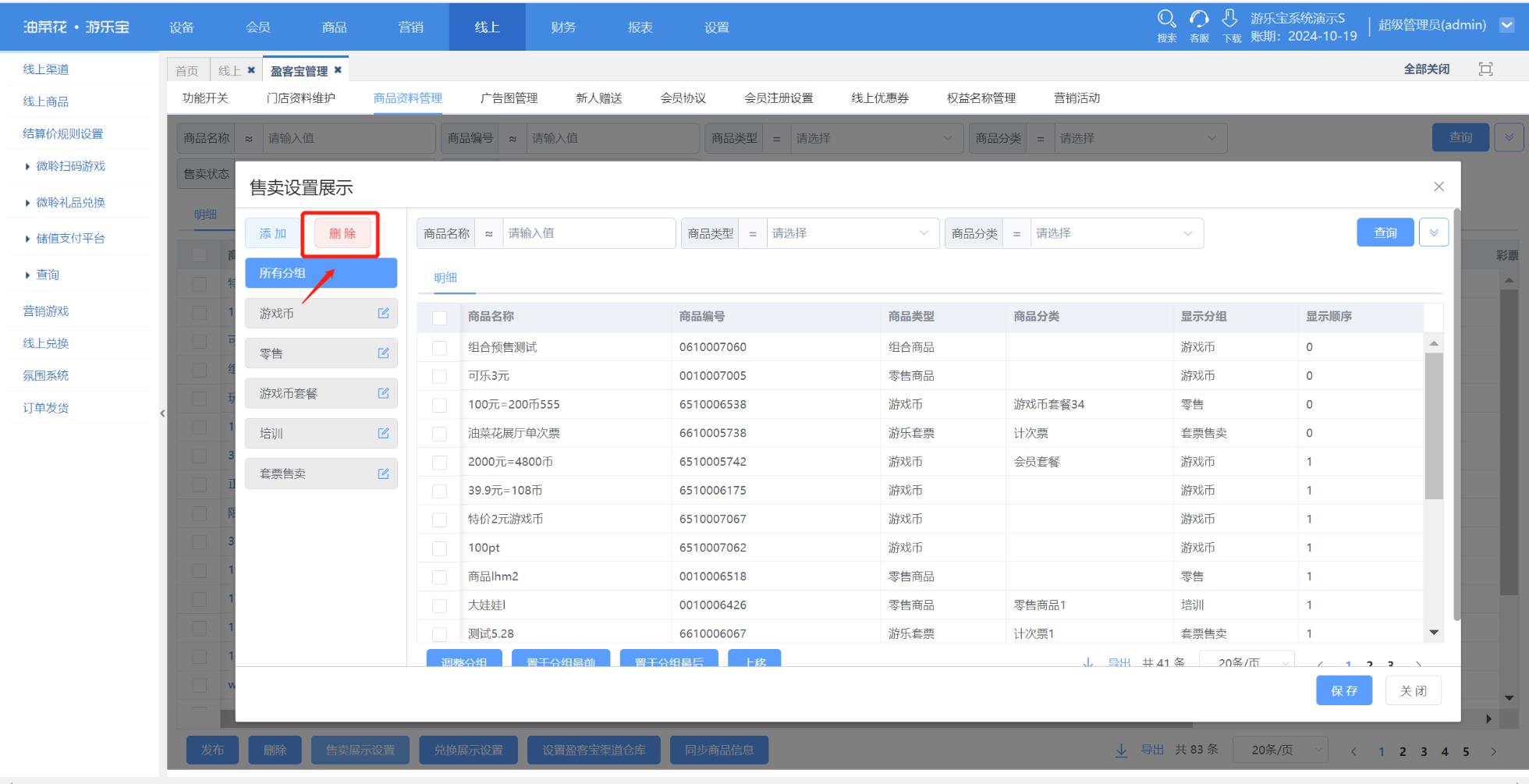Click the 保存 button in dialog
The width and height of the screenshot is (1529, 784).
[x=1344, y=690]
